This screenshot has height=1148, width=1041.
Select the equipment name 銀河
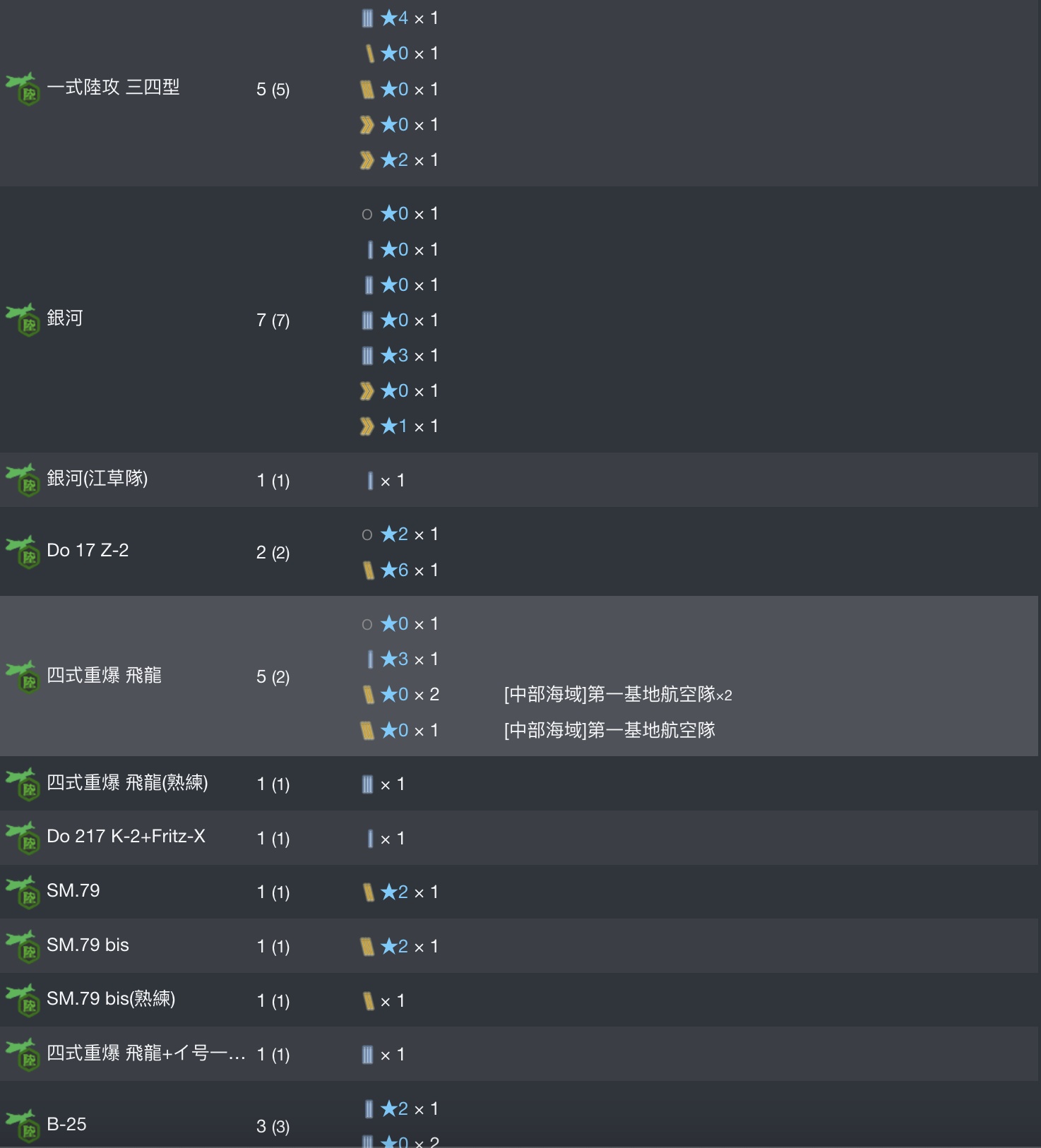click(x=65, y=318)
